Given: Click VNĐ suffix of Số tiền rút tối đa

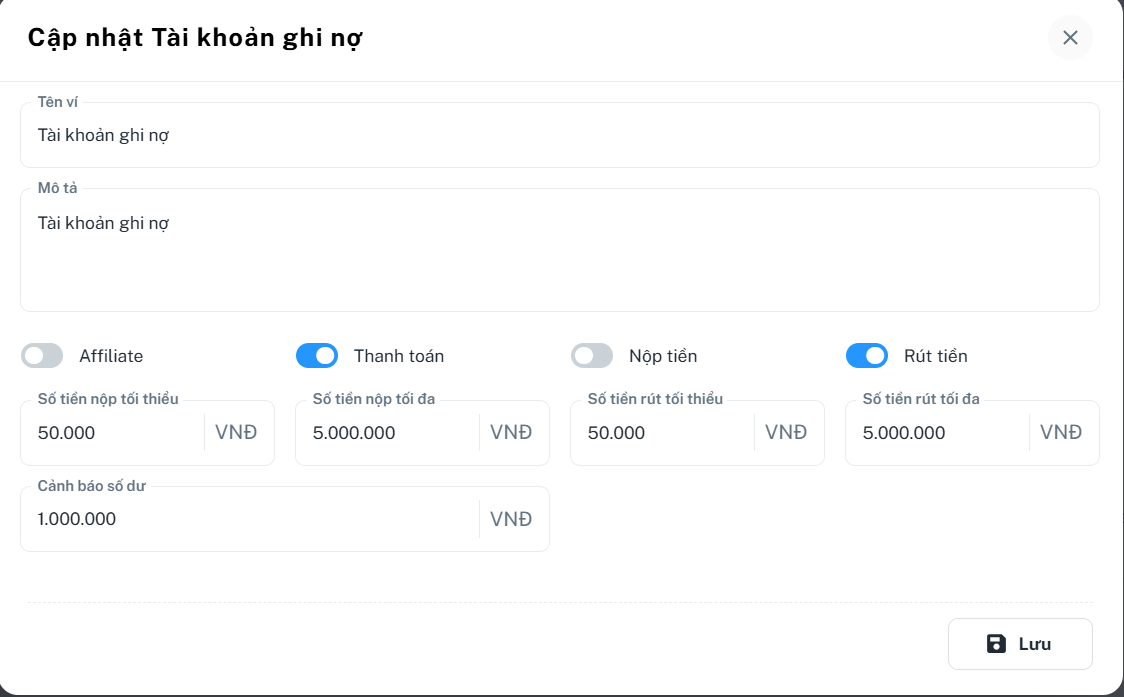Looking at the screenshot, I should pos(1061,433).
